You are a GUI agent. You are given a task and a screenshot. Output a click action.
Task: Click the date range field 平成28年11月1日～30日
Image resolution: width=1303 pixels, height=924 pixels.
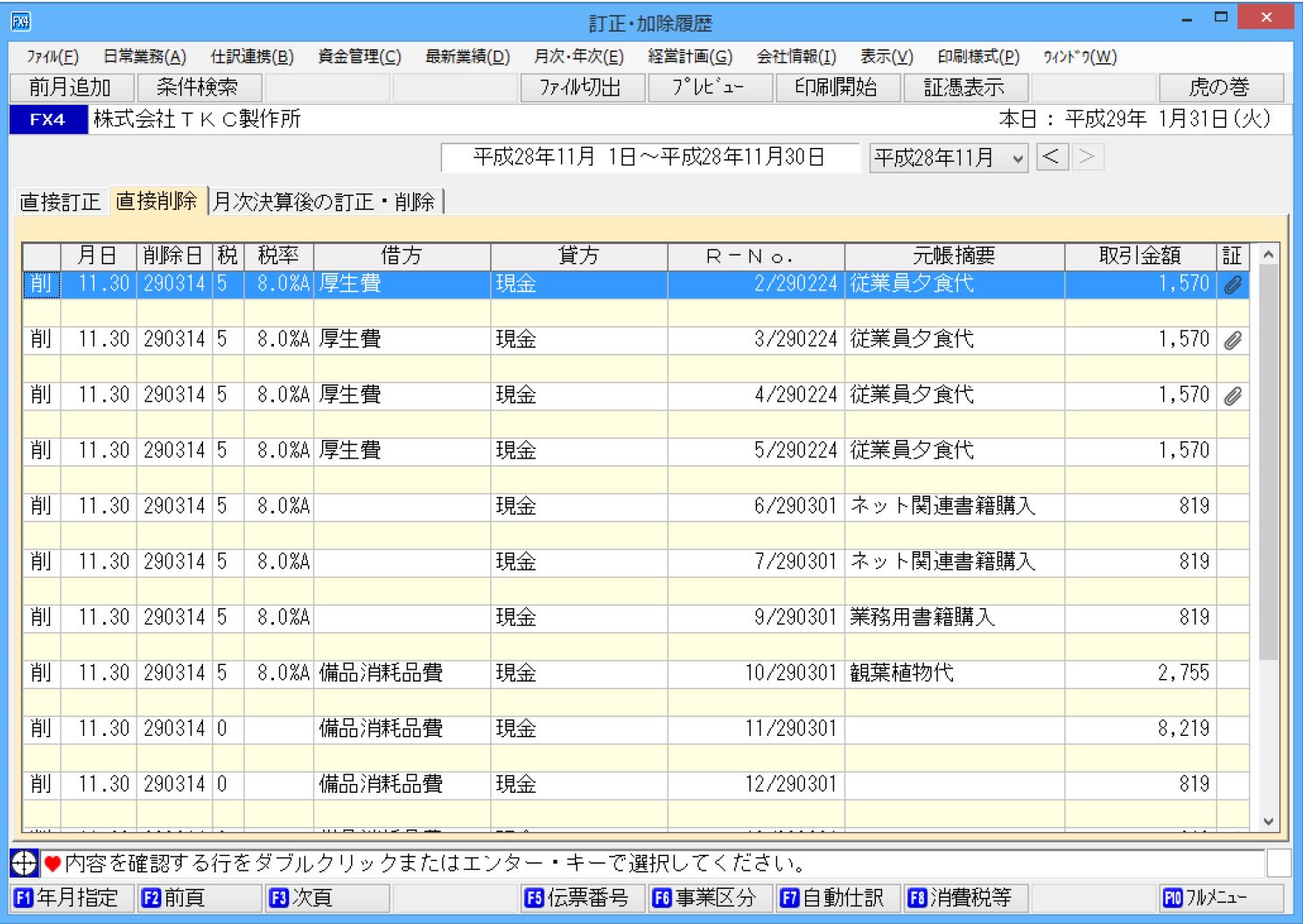click(x=649, y=157)
